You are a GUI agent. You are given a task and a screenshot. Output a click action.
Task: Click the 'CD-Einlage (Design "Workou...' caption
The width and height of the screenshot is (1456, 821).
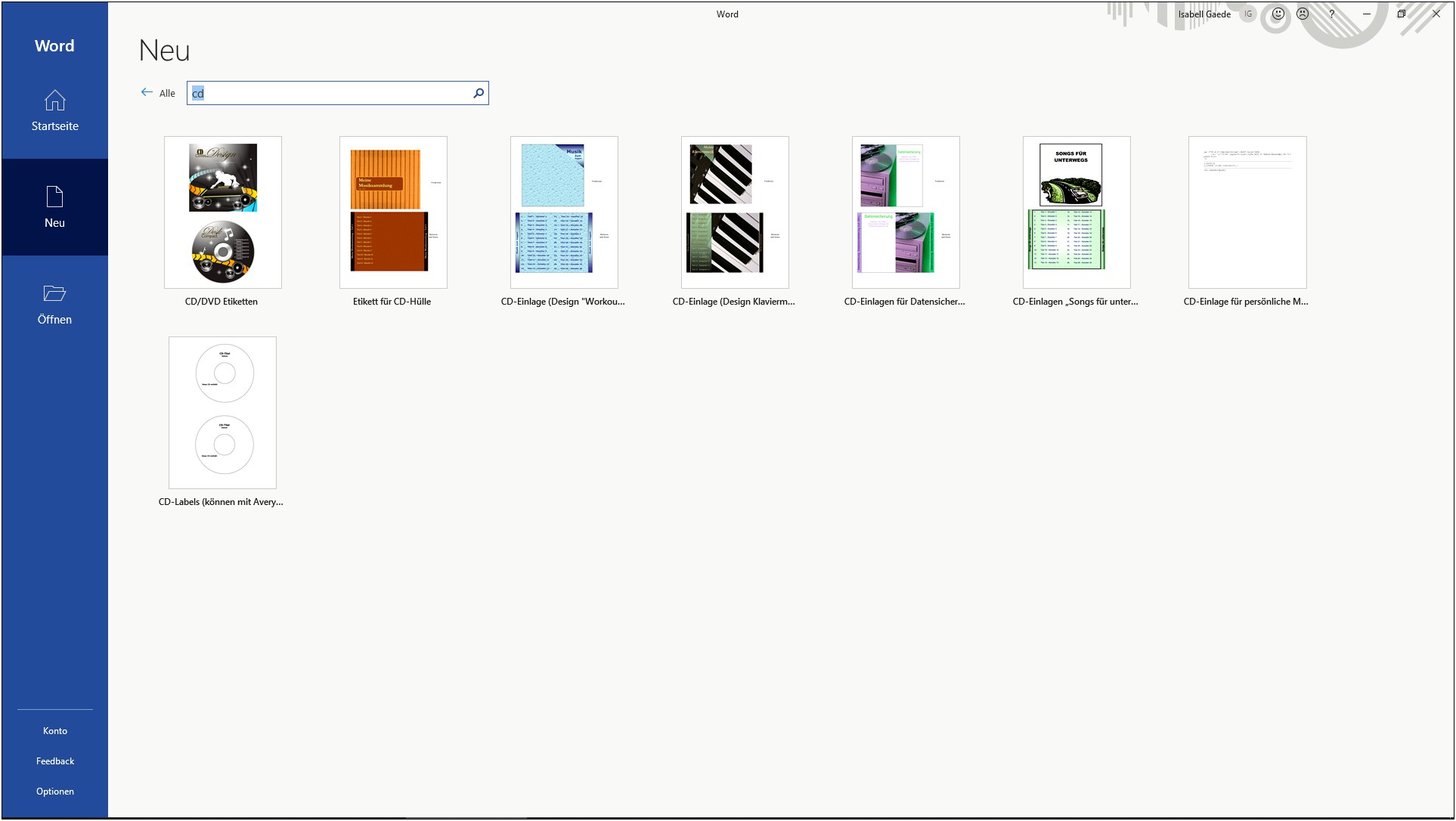tap(563, 302)
